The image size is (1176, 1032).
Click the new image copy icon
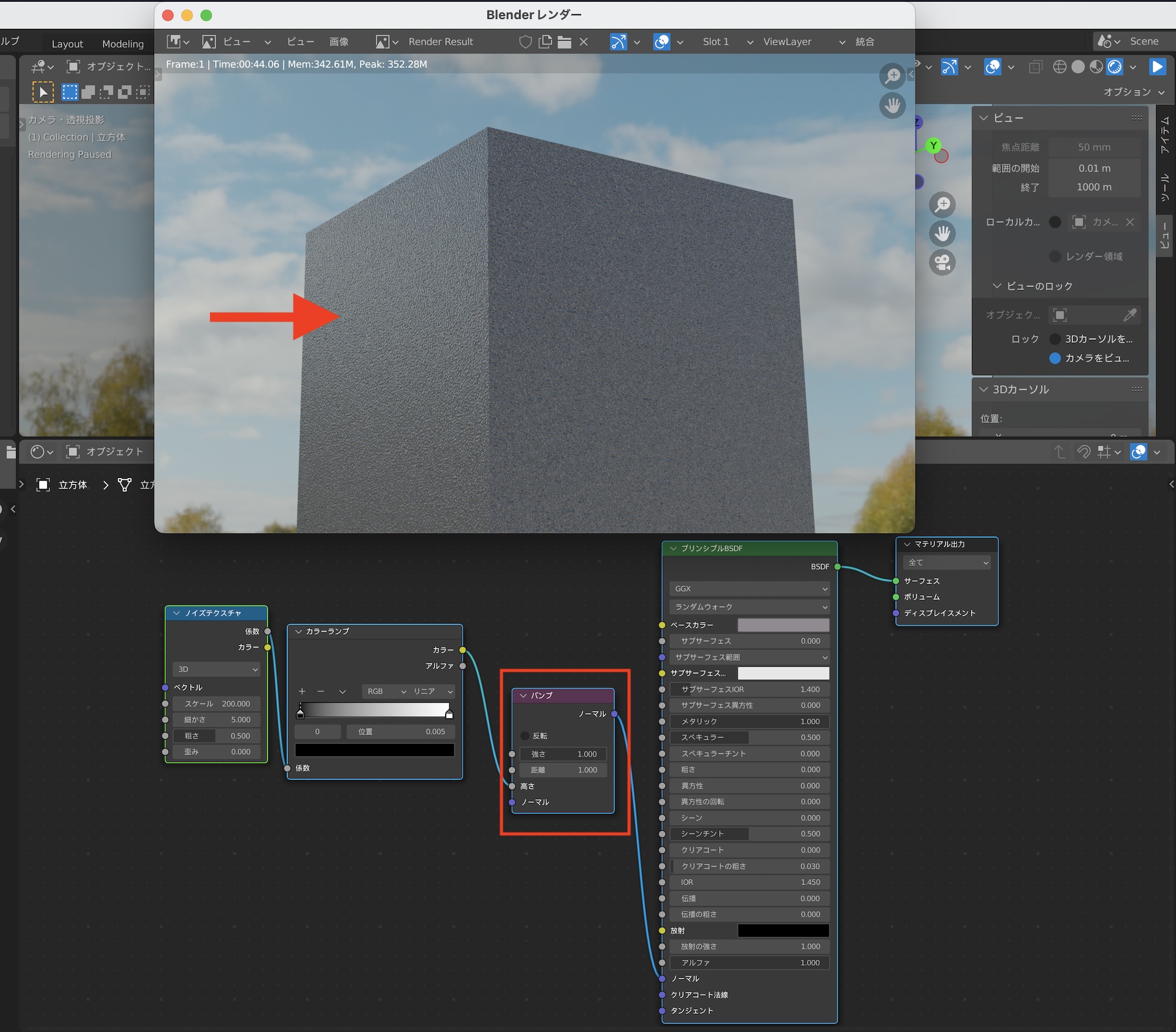545,42
